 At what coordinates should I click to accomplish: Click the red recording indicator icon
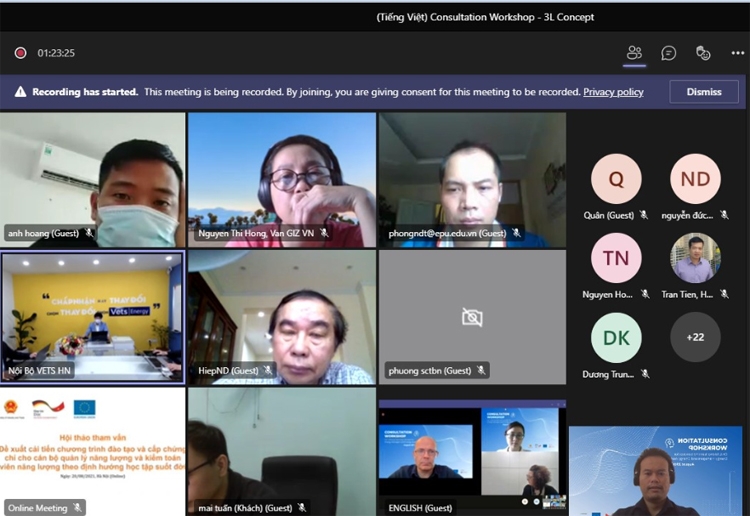[x=21, y=53]
